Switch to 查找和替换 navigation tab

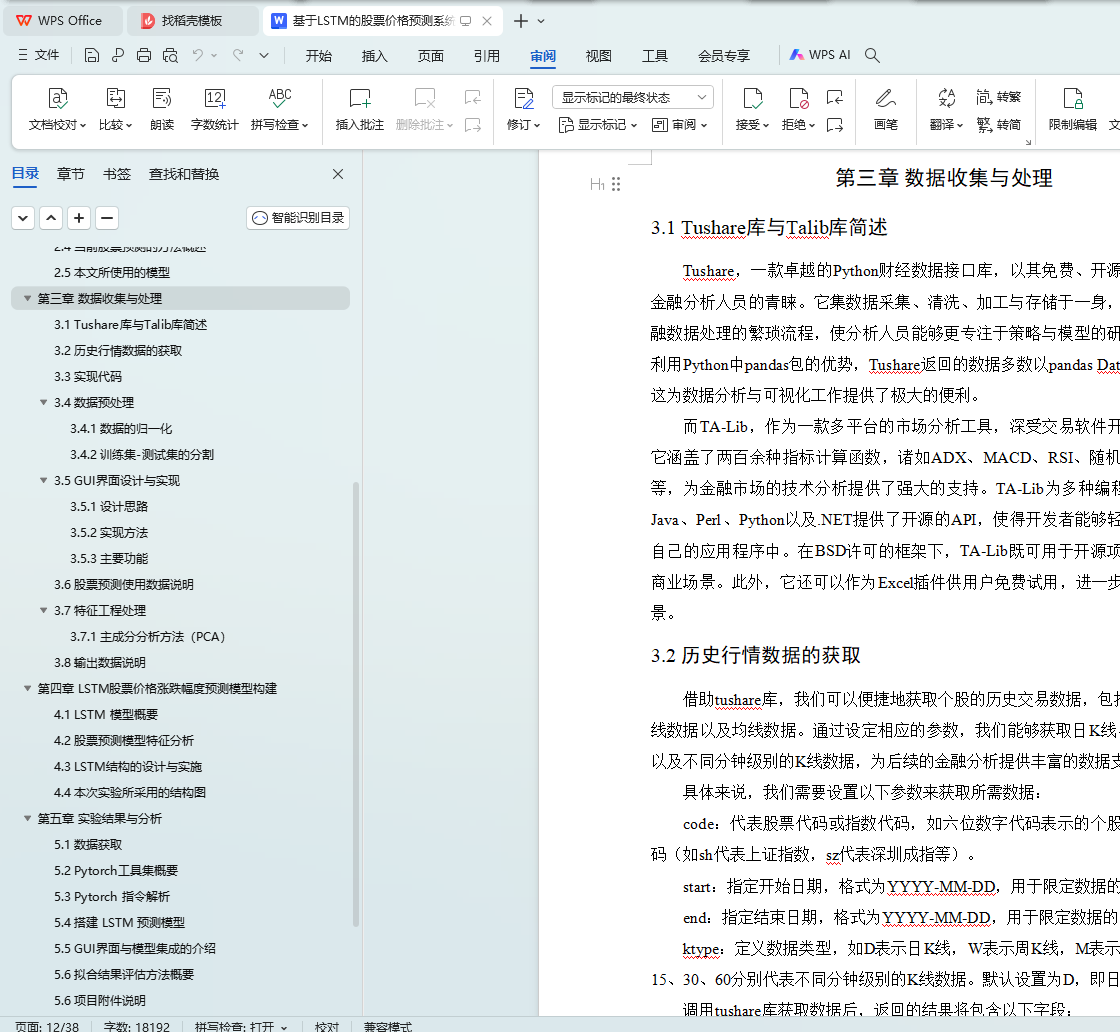(x=184, y=174)
